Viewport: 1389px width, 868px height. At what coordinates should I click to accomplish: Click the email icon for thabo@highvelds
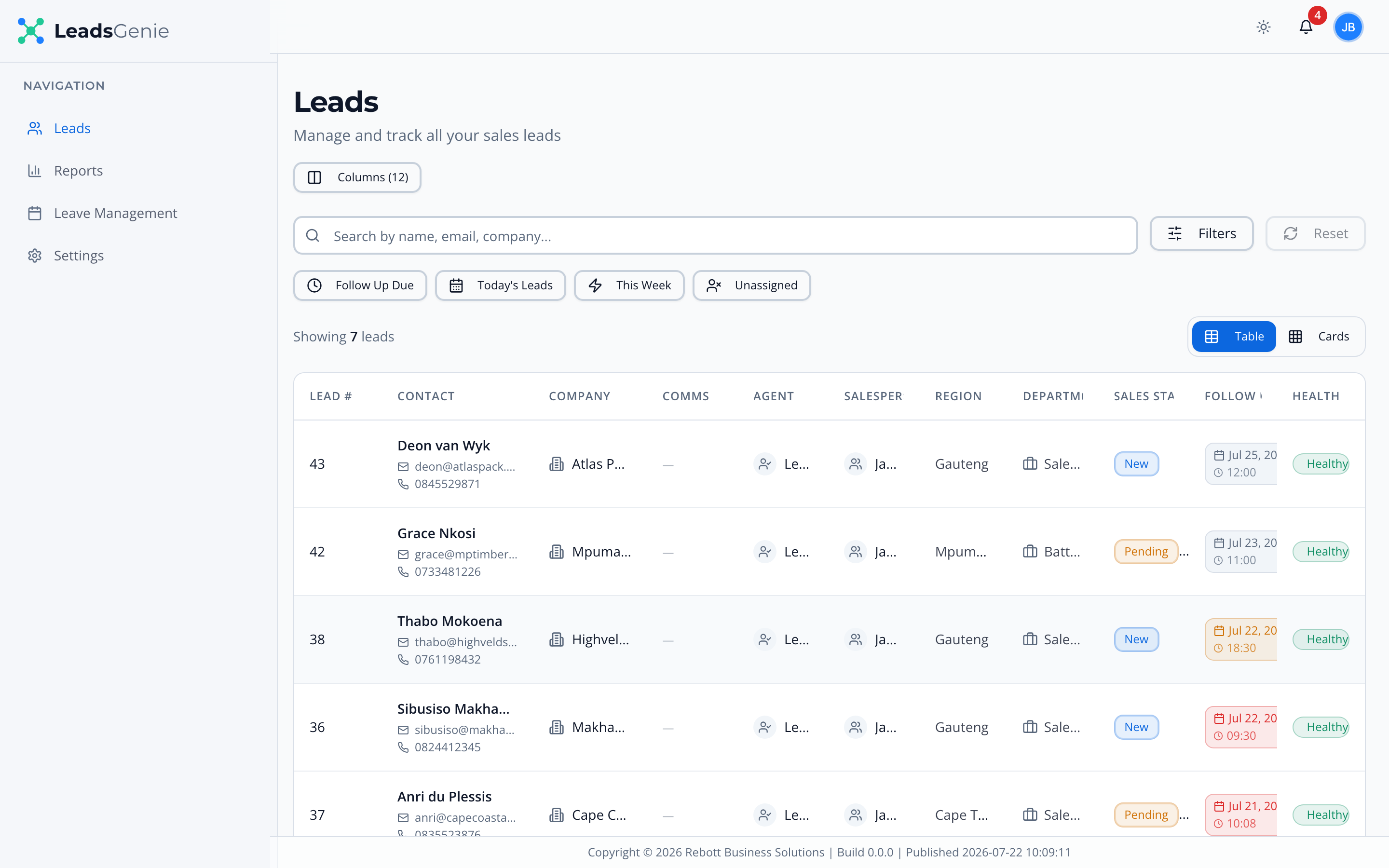tap(403, 642)
